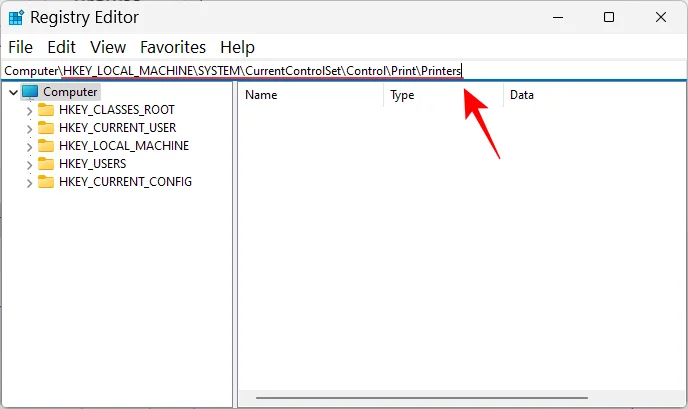This screenshot has width=688, height=409.
Task: Sort by the Name column header
Action: 311,95
